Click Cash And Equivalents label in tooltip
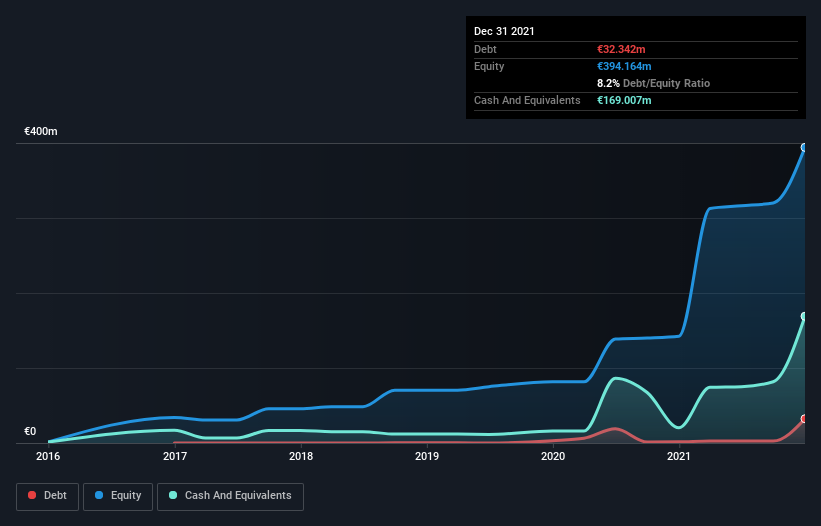This screenshot has height=526, width=821. coord(527,100)
